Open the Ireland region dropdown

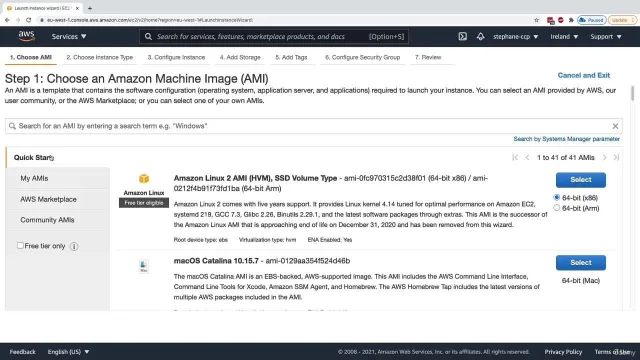(564, 36)
